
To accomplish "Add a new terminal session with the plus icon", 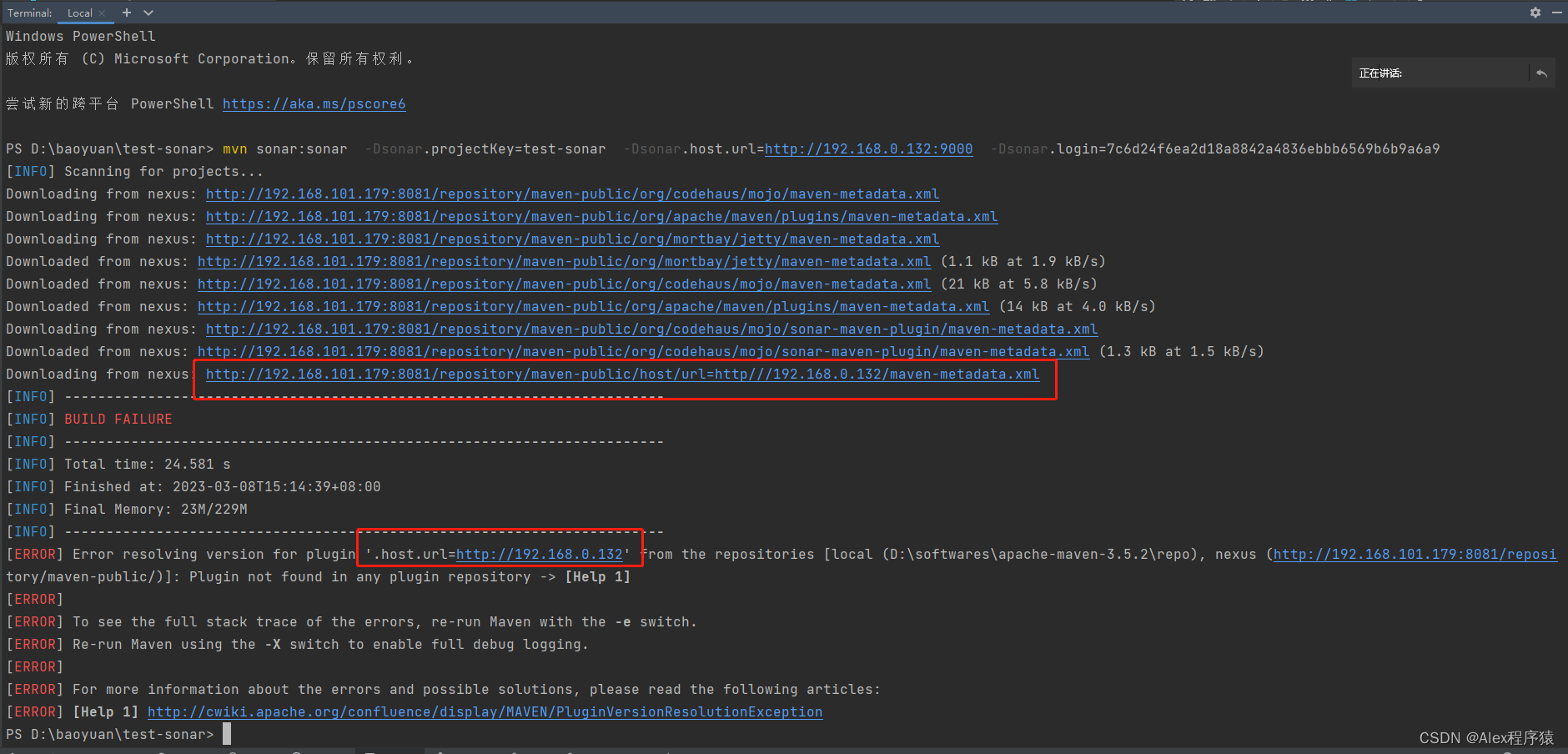I will click(127, 13).
